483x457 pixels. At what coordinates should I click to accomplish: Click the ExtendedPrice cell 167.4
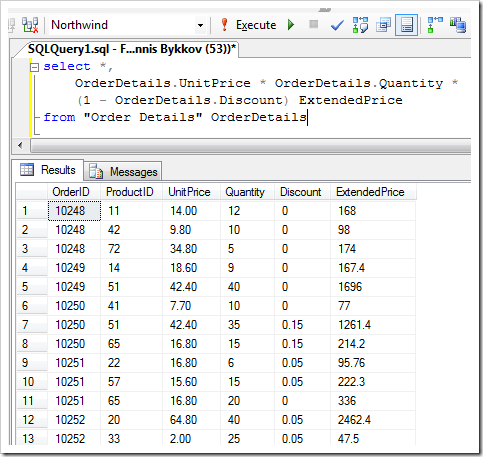[373, 268]
